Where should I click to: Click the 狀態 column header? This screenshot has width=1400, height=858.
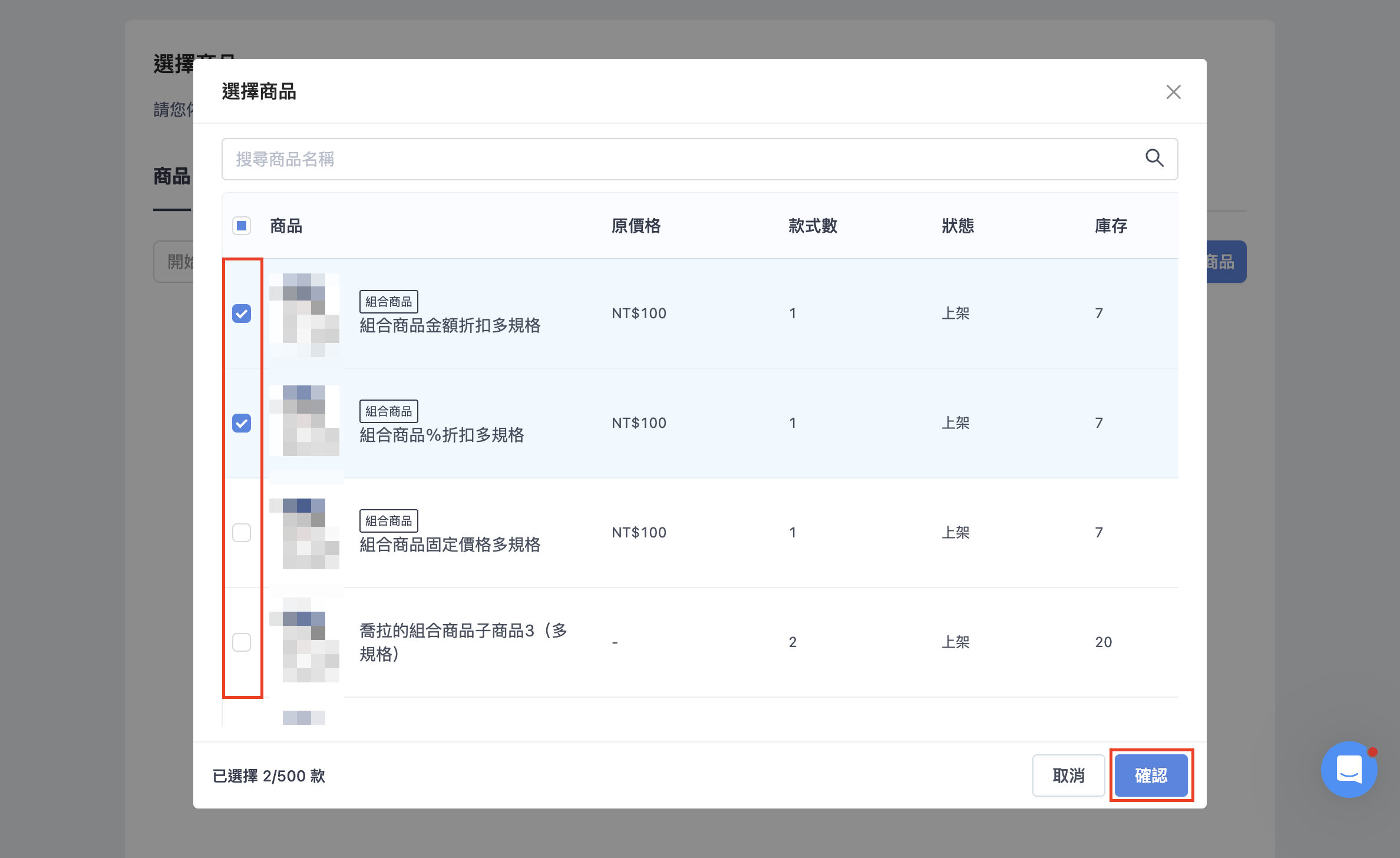tap(958, 226)
